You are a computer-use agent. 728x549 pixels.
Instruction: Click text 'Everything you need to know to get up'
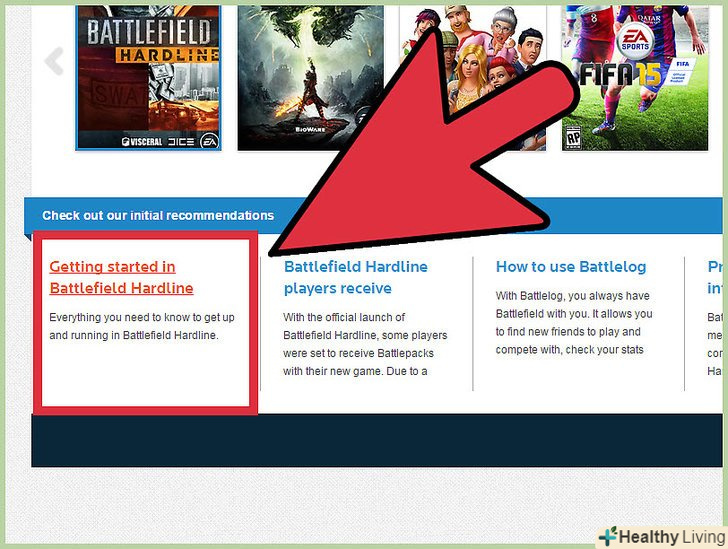click(x=142, y=317)
